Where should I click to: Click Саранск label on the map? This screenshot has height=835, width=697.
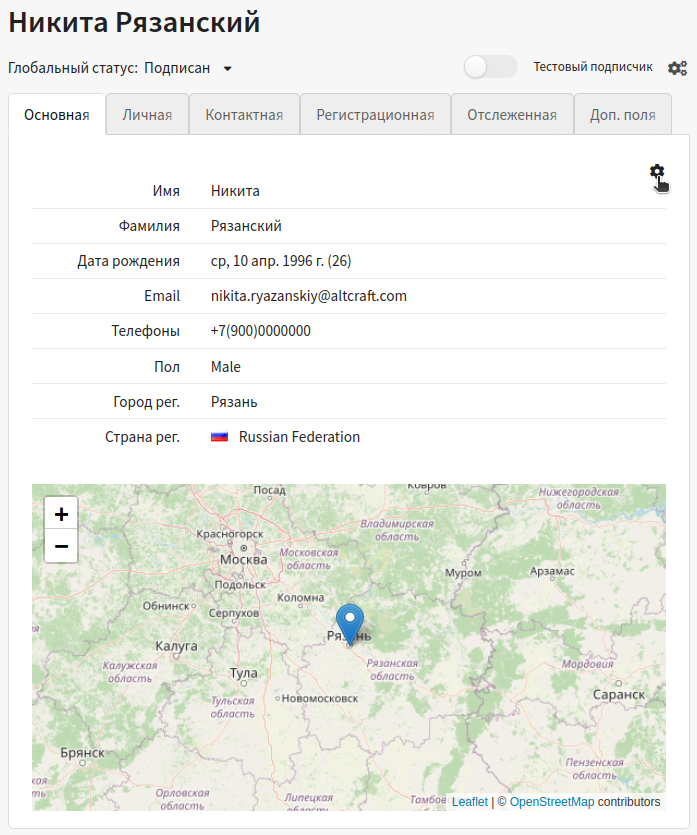pos(619,694)
